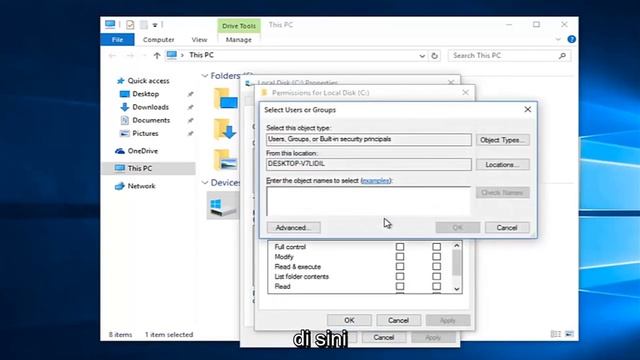
Task: Cancel the Select Users or Groups dialog
Action: tap(507, 228)
